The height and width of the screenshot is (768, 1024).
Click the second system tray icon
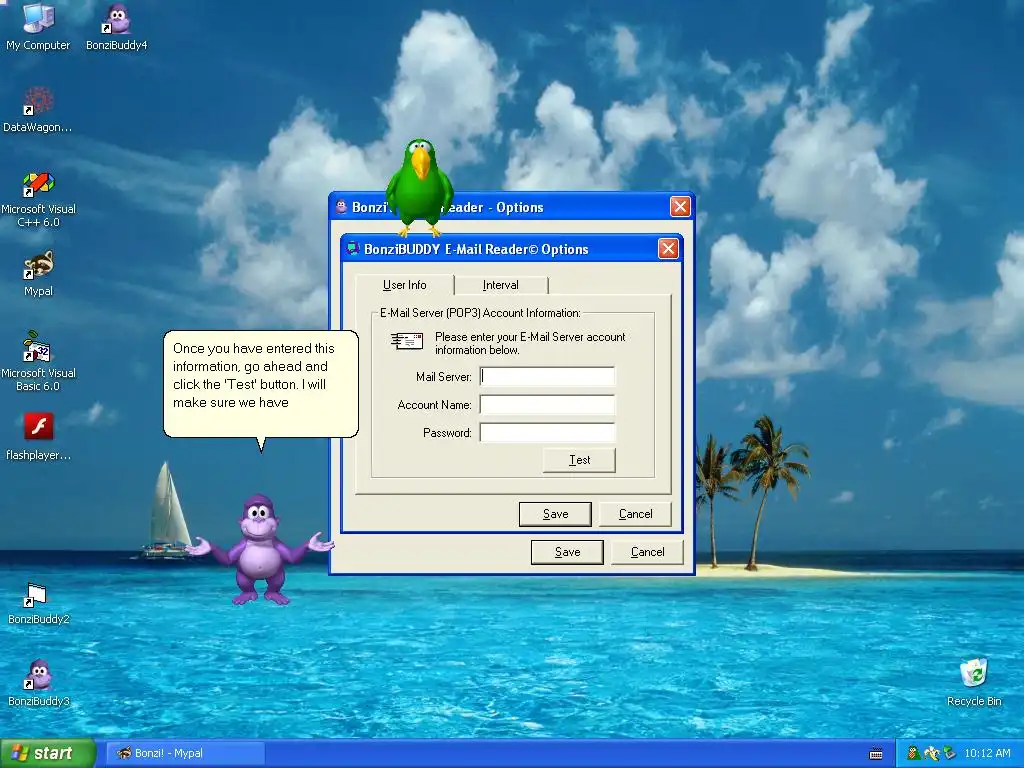[931, 753]
